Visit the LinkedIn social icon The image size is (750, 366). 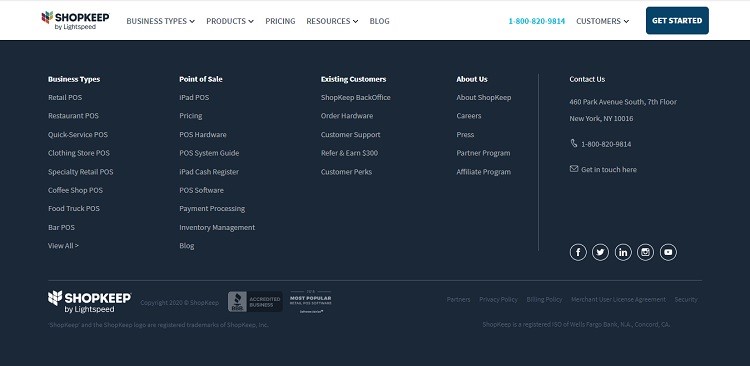click(623, 252)
